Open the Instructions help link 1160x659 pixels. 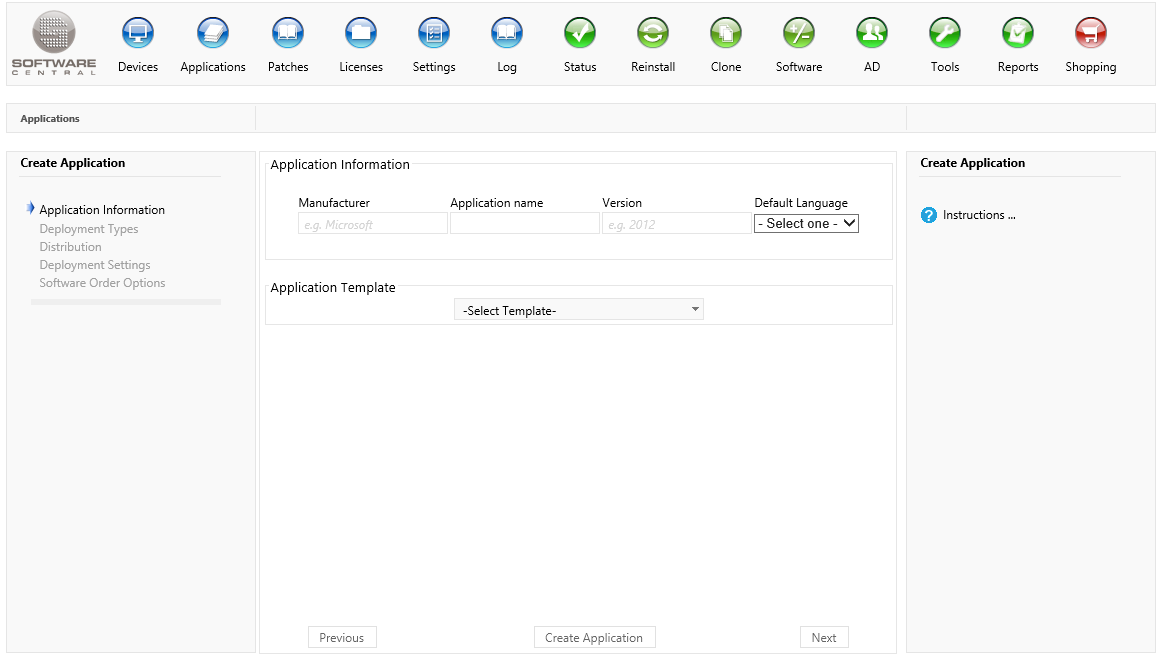coord(978,215)
